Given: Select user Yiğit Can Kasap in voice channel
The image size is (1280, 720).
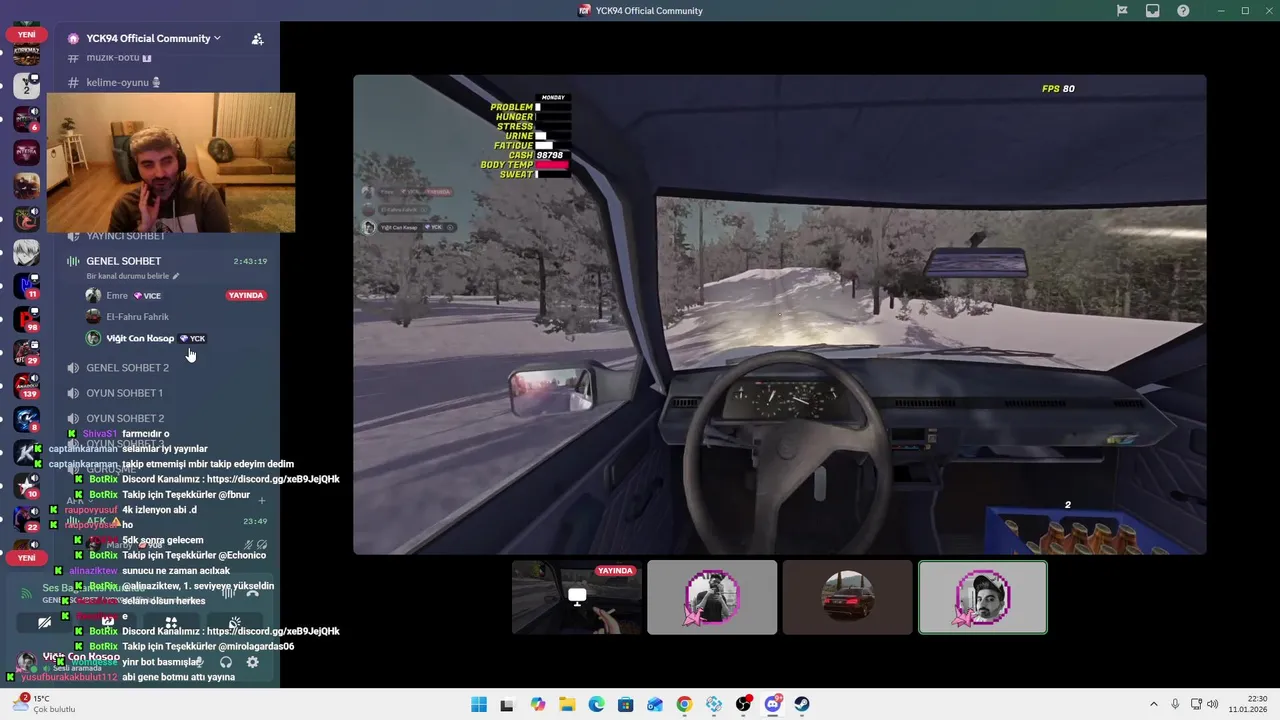Looking at the screenshot, I should (140, 338).
